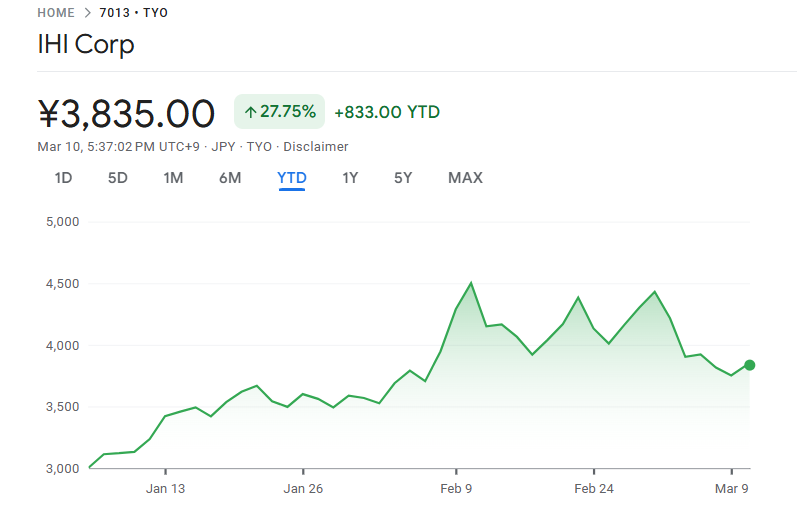Click the breadcrumb chevron after HOME
Image resolution: width=797 pixels, height=519 pixels.
89,13
